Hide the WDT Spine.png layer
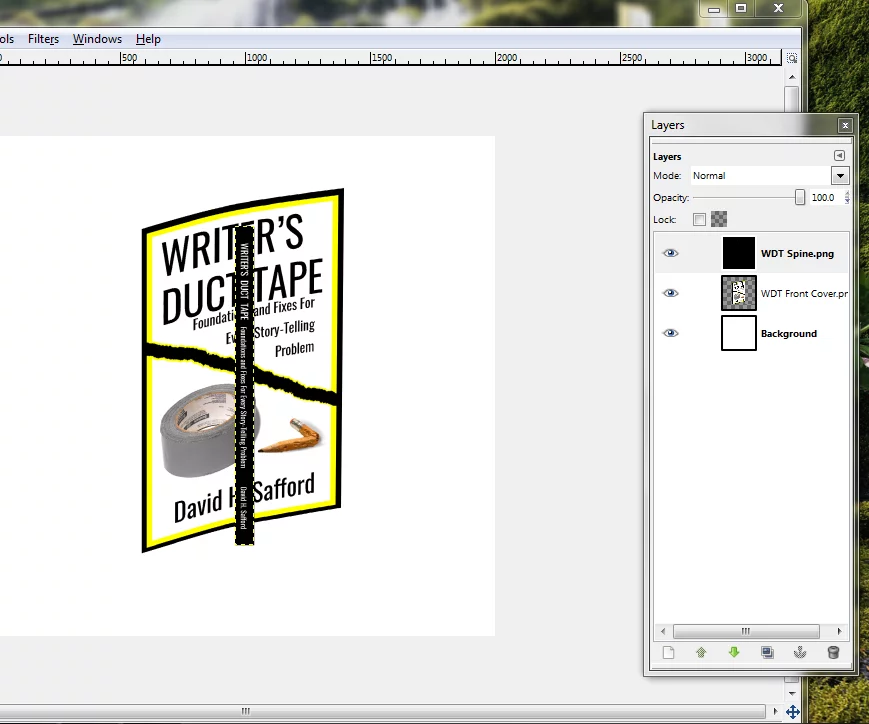Screen dimensions: 869x724 click(x=670, y=254)
